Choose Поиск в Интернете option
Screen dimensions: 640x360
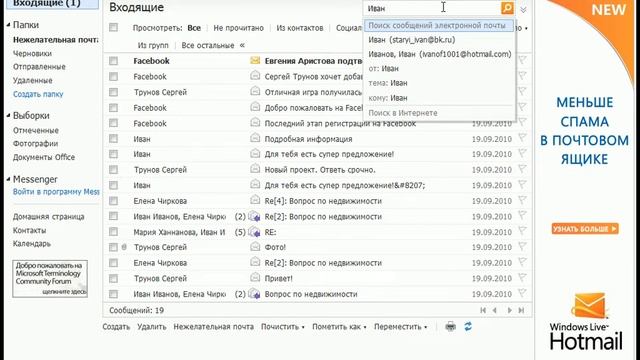pyautogui.click(x=403, y=113)
